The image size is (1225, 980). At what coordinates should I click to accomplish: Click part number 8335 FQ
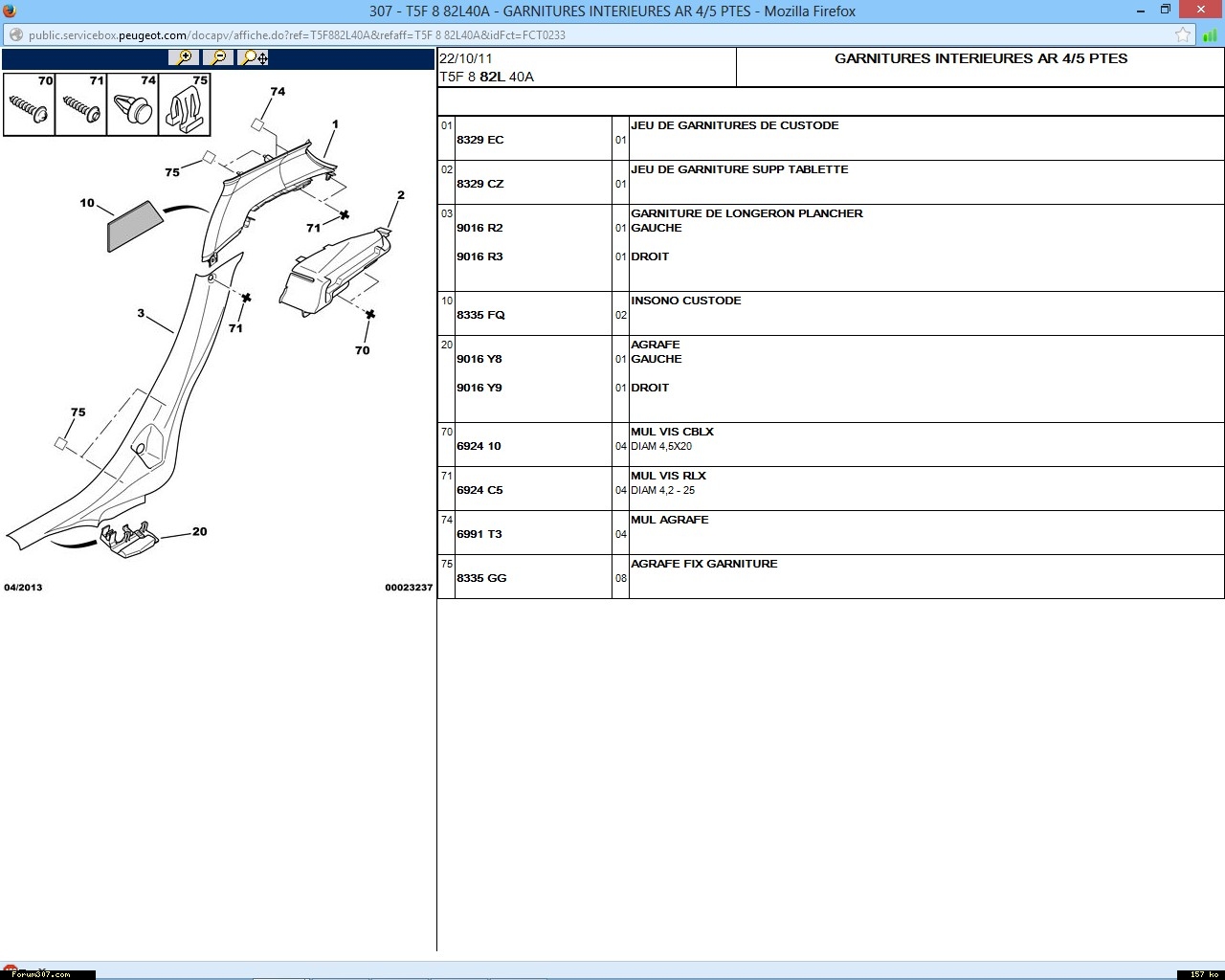pyautogui.click(x=480, y=315)
